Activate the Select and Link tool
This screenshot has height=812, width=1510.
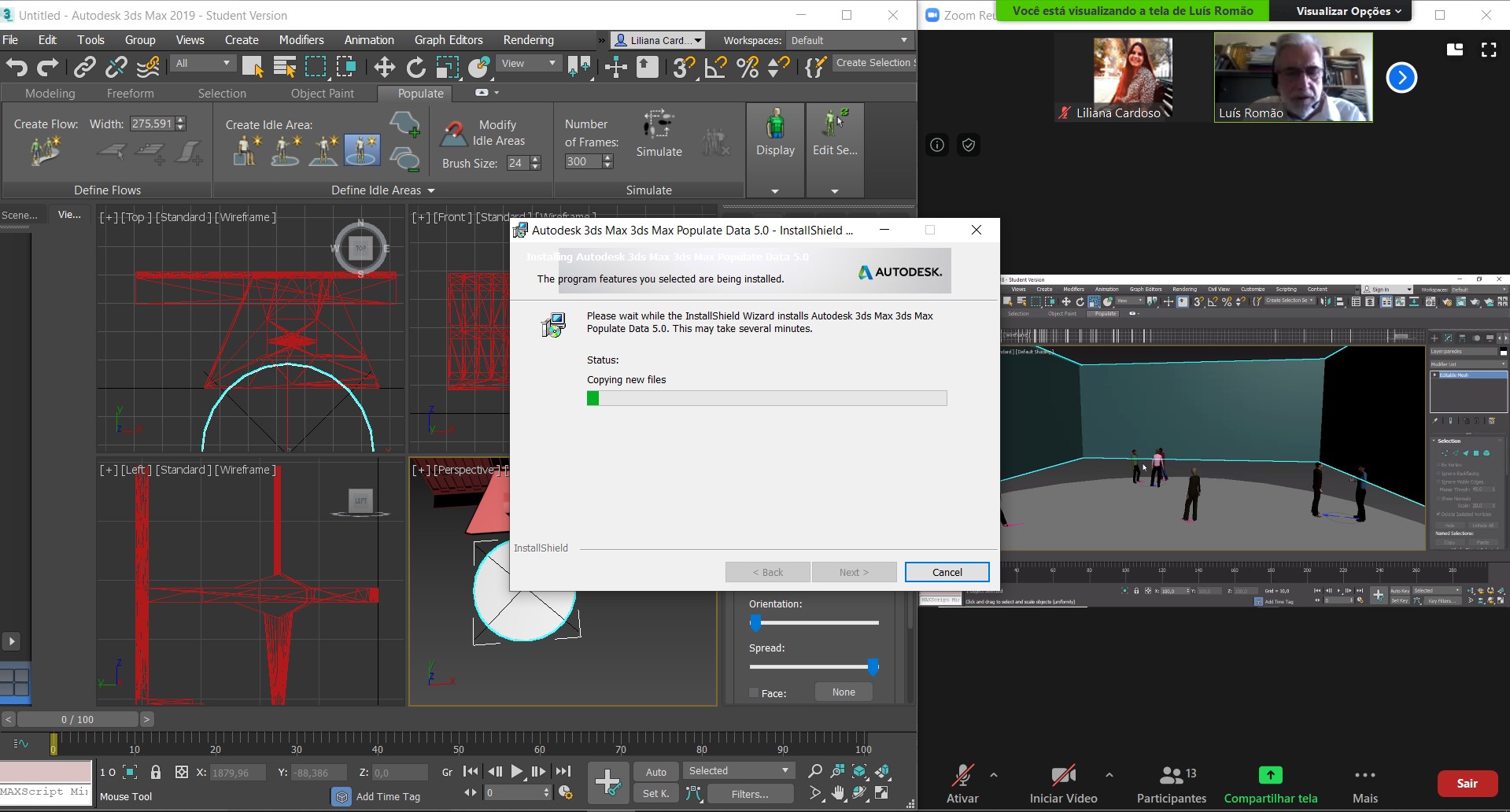tap(84, 68)
